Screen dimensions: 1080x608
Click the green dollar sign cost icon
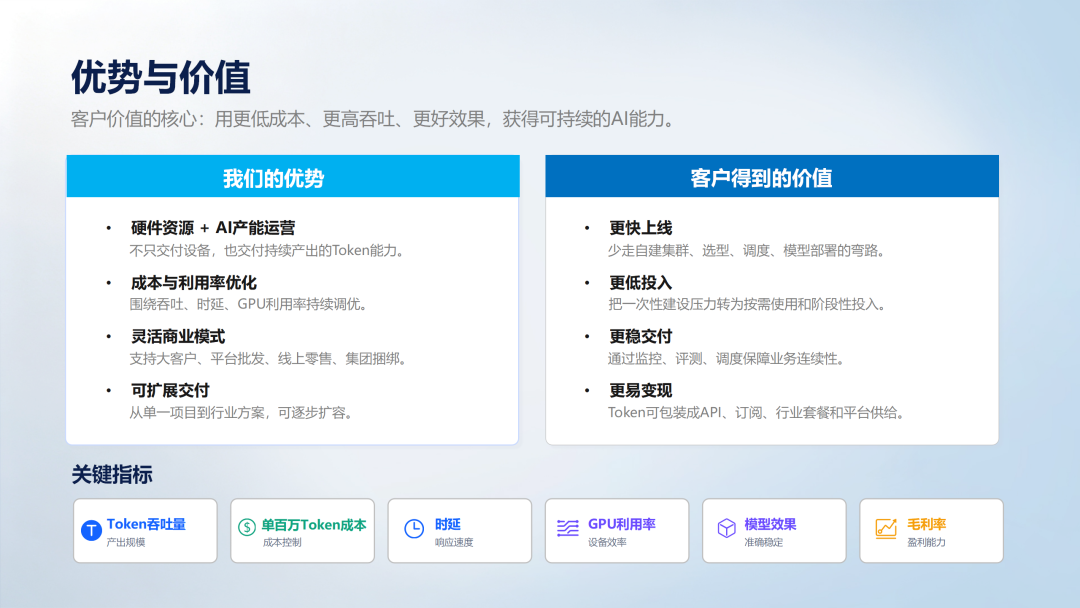247,527
